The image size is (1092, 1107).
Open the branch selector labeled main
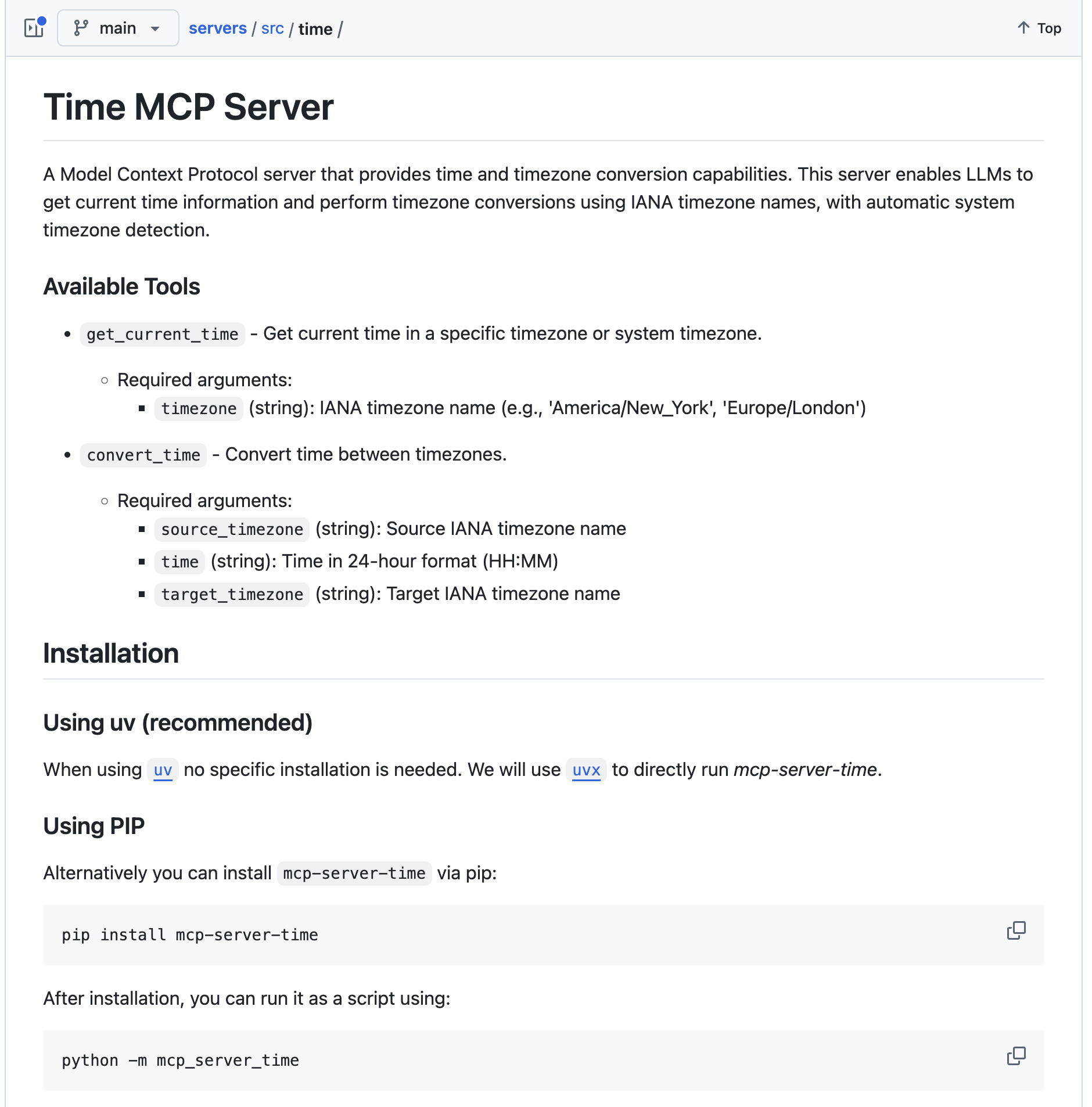tap(118, 28)
